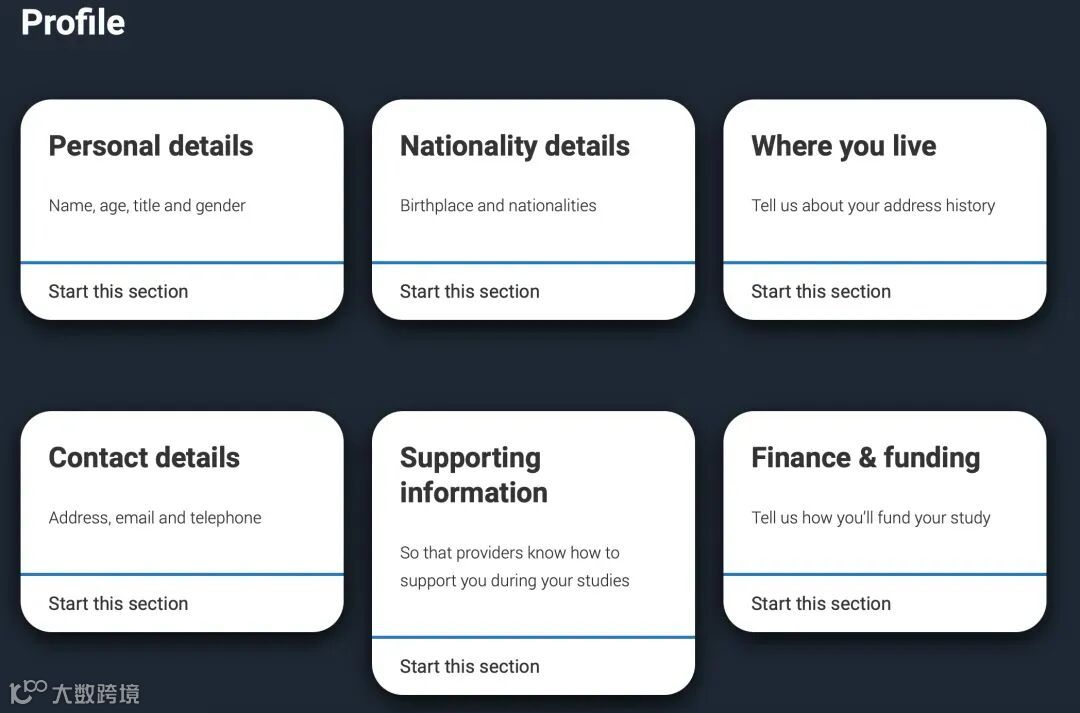The height and width of the screenshot is (713, 1080).
Task: Click the "So that providers know how to support you" text
Action: tap(514, 566)
